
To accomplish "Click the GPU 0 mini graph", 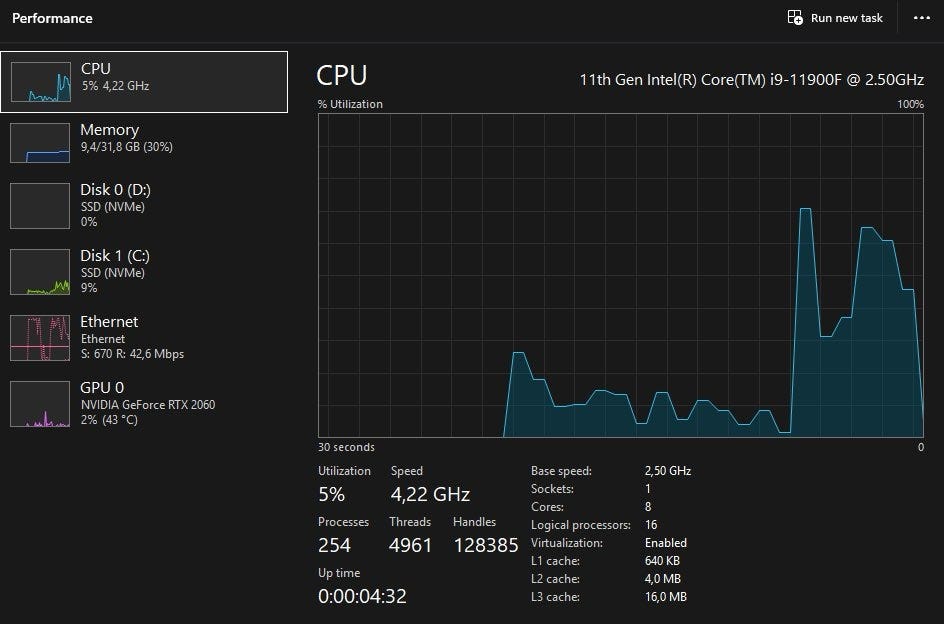I will 40,404.
